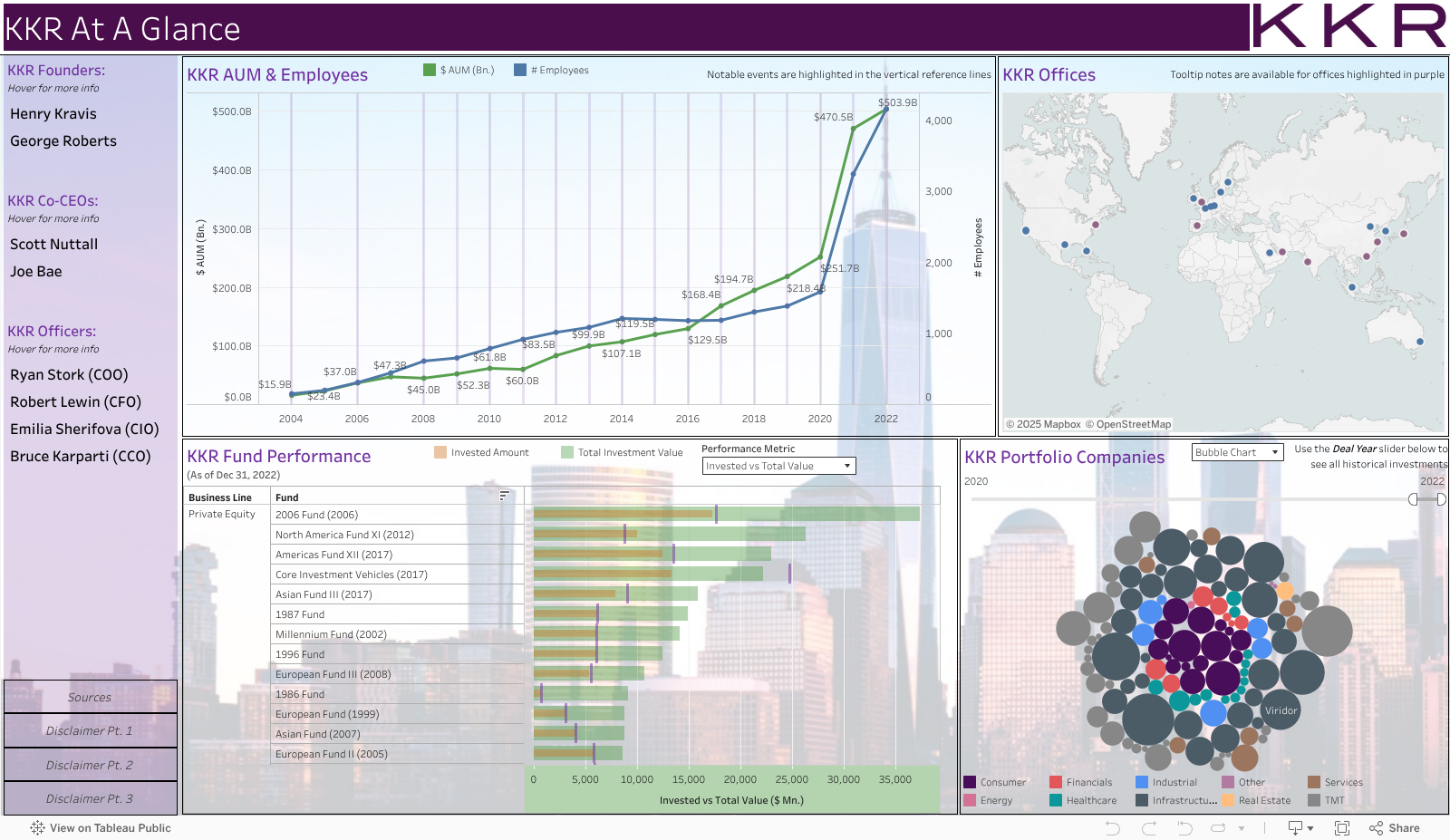Select Millennium Fund (2002) row
Viewport: 1450px width, 840px height.
(x=398, y=634)
